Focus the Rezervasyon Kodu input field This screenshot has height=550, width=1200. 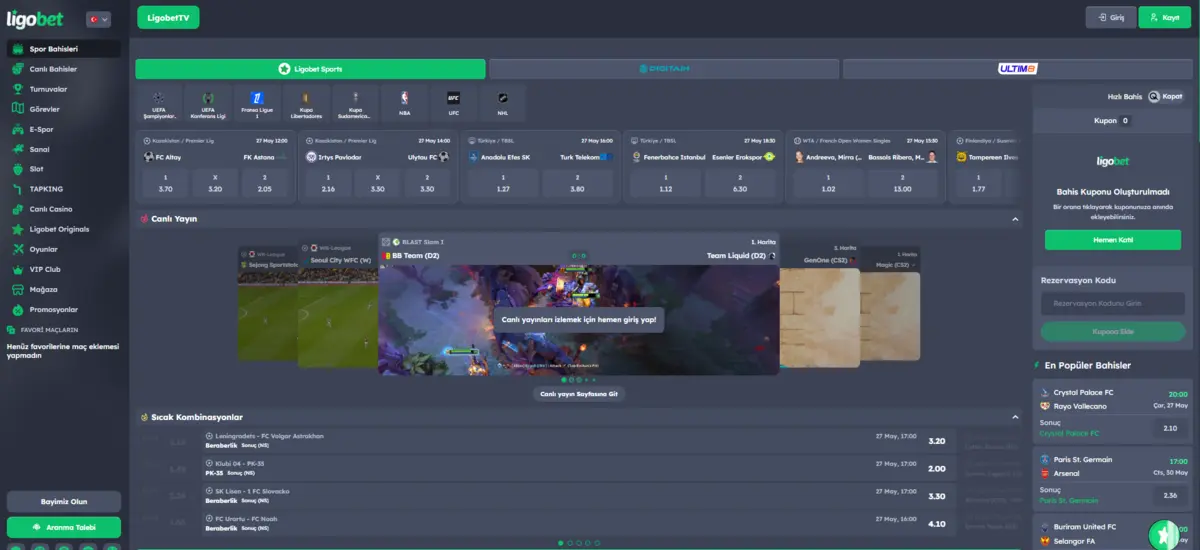[x=1112, y=304]
